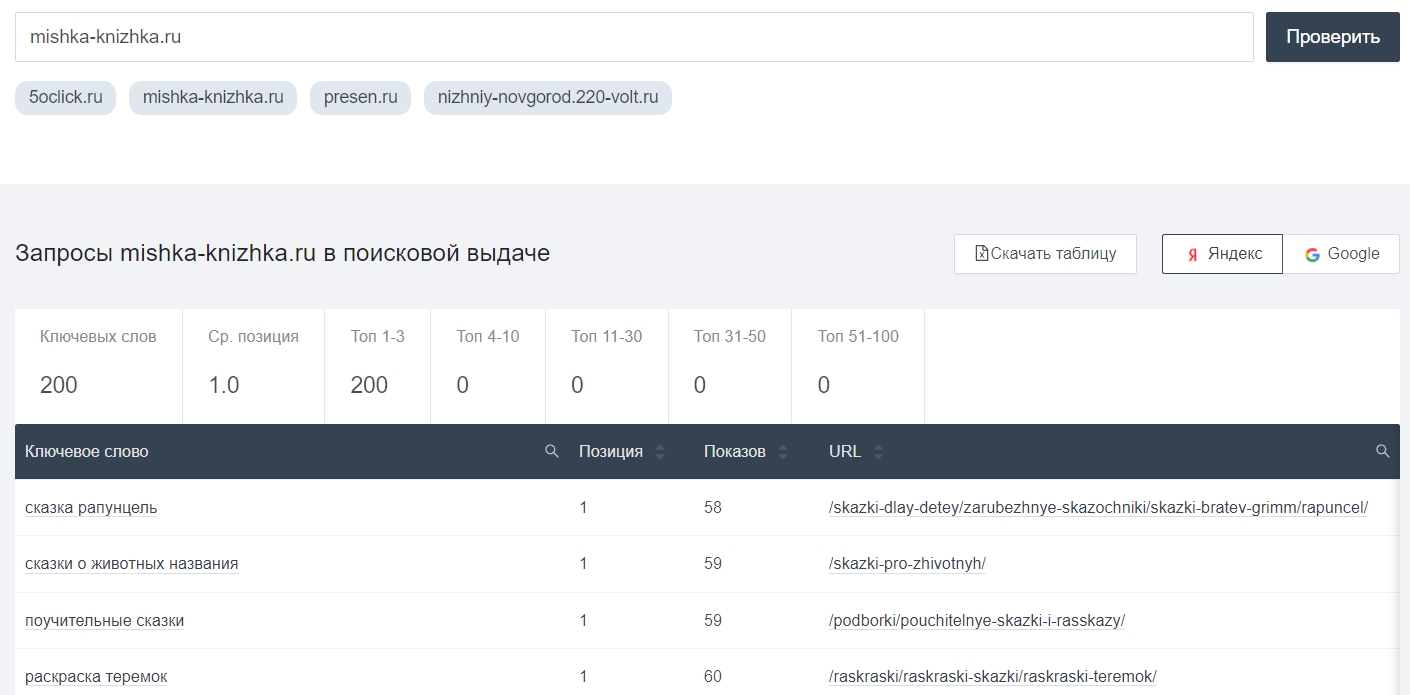The width and height of the screenshot is (1410, 695).
Task: Select the presen.ru domain chip
Action: coord(361,98)
